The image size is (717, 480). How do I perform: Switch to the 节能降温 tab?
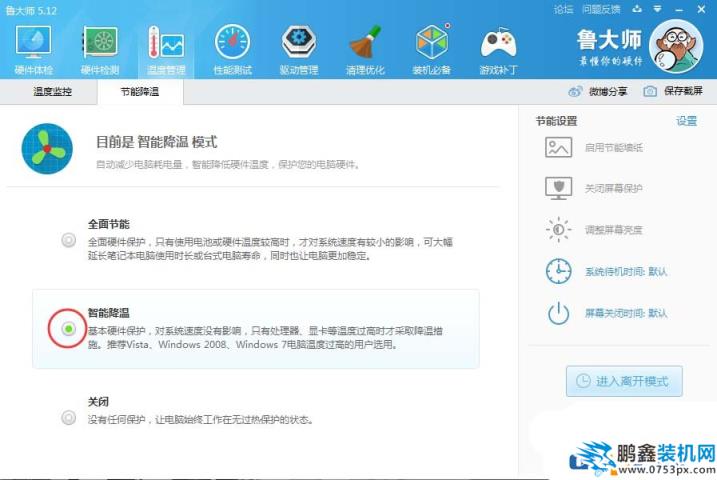click(x=139, y=91)
